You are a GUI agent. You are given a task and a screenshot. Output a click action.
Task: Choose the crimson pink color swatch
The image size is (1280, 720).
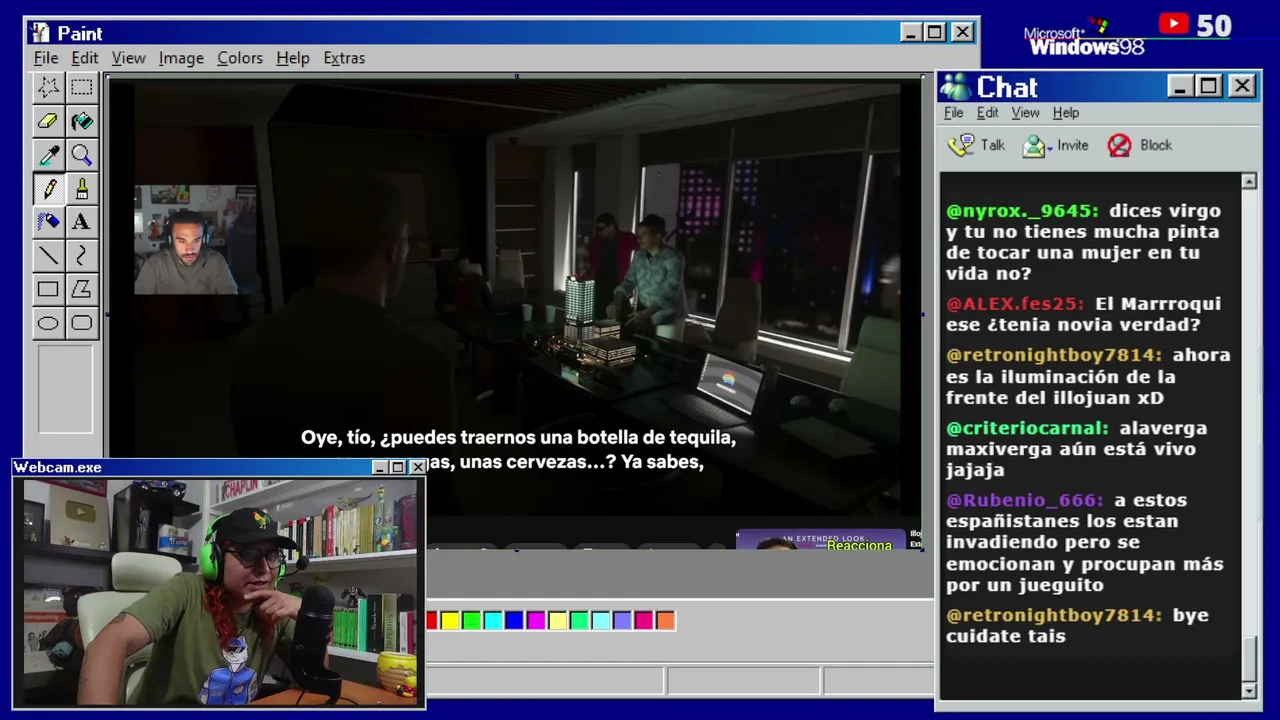tap(644, 621)
